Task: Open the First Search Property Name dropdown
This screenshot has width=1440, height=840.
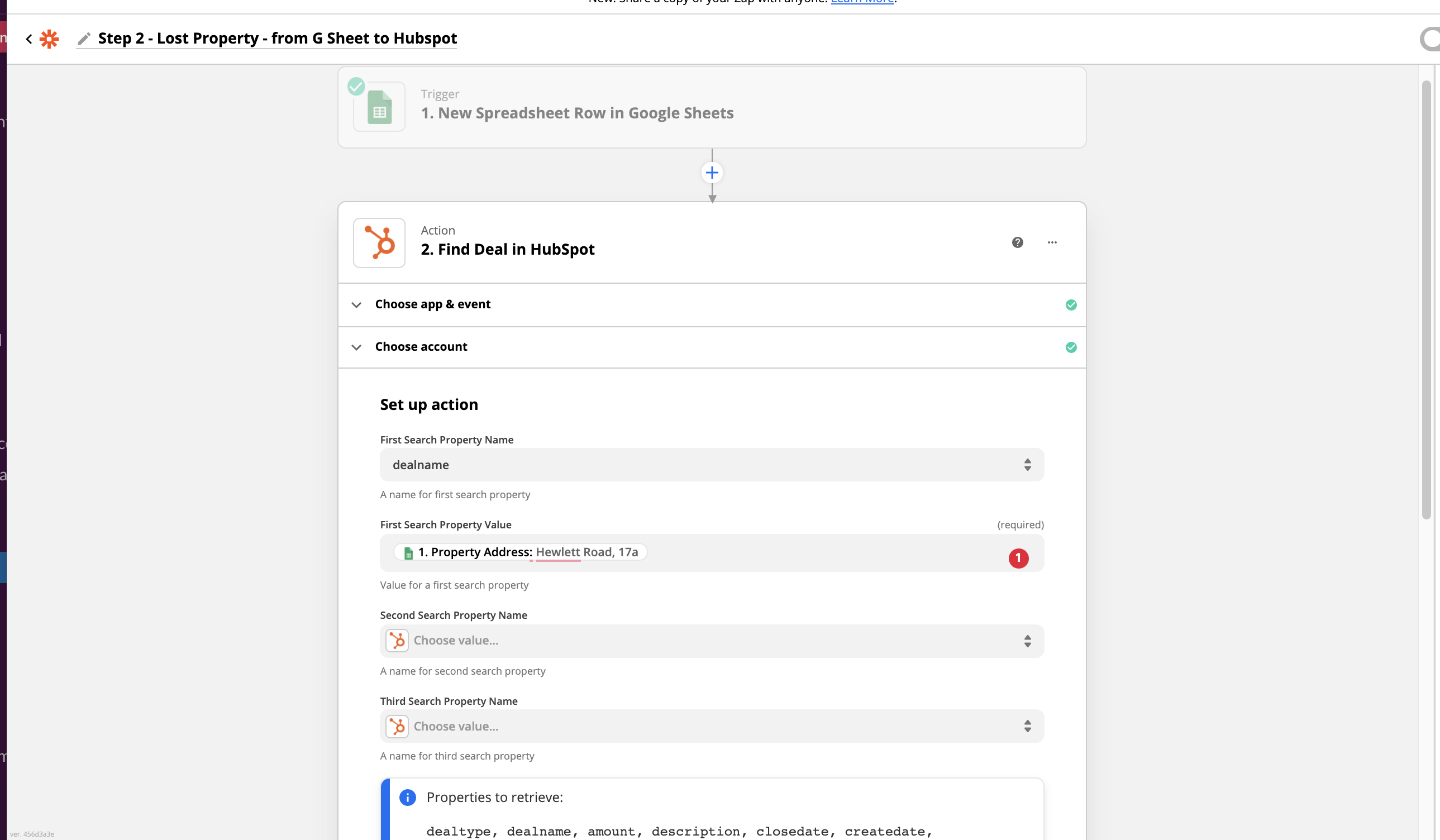Action: pyautogui.click(x=712, y=465)
